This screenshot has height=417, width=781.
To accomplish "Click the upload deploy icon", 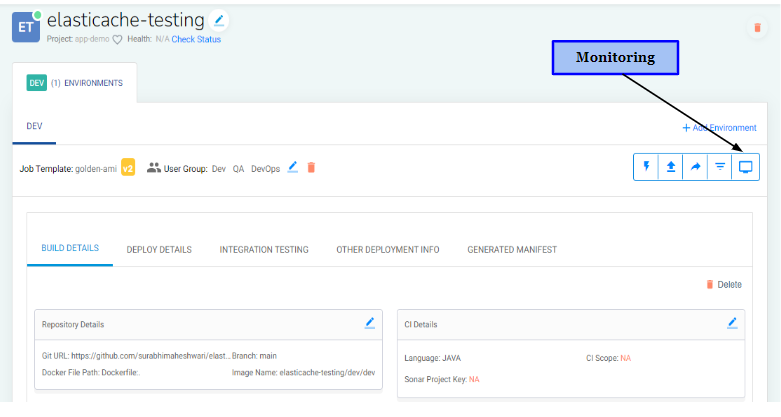I will [670, 166].
